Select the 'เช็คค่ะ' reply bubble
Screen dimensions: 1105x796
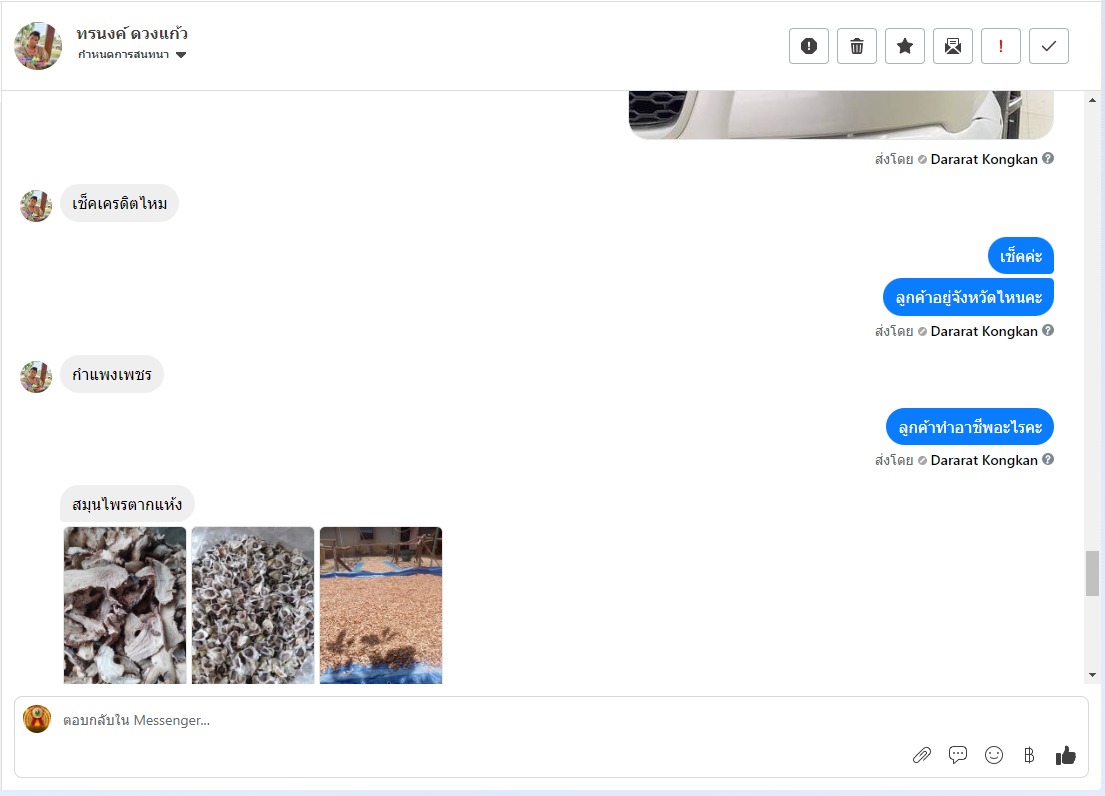tap(1020, 256)
